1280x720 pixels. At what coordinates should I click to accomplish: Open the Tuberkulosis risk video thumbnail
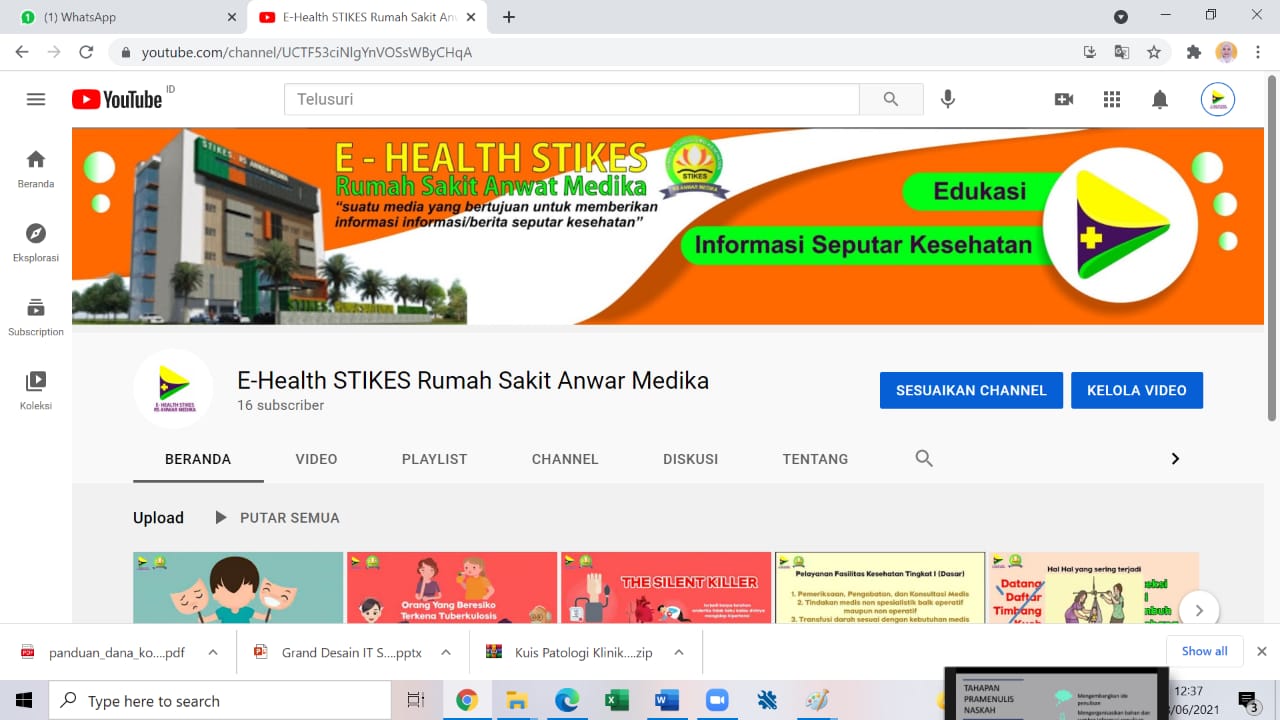(x=452, y=588)
